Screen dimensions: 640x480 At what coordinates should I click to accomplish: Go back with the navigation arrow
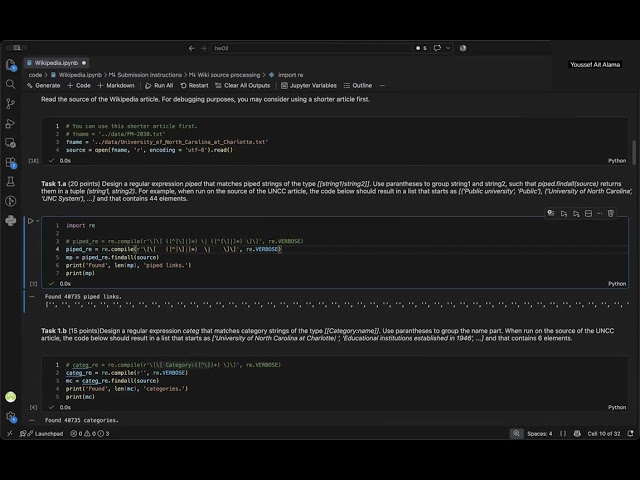click(x=191, y=48)
